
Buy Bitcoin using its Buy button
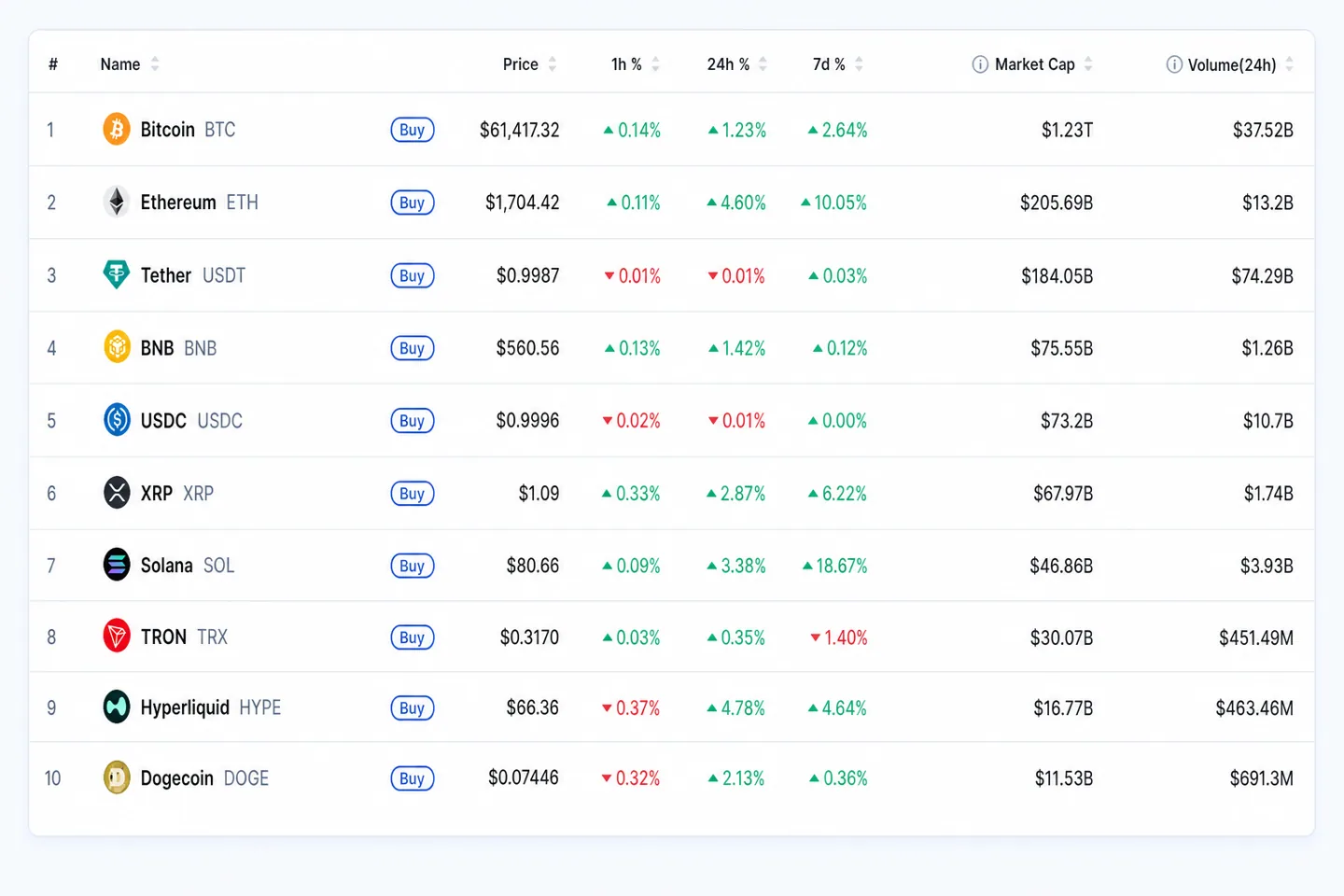[x=413, y=130]
